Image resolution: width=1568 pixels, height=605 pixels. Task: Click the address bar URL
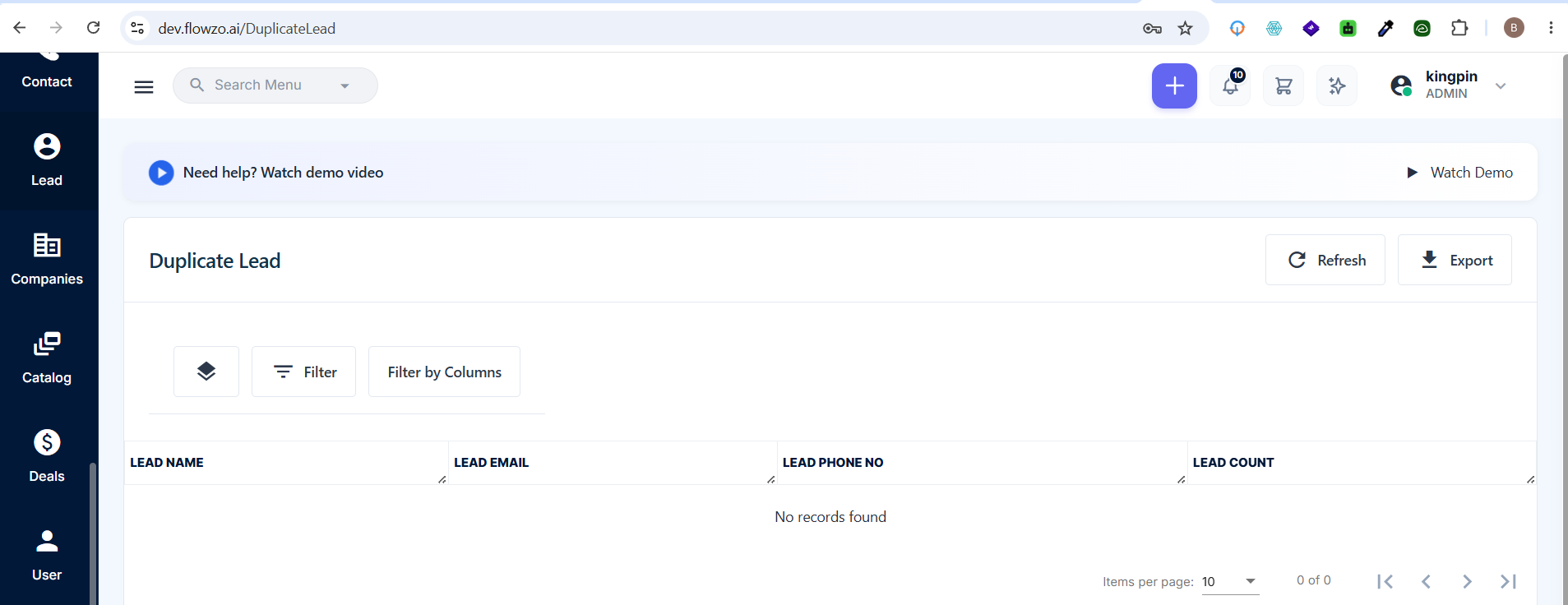click(247, 29)
